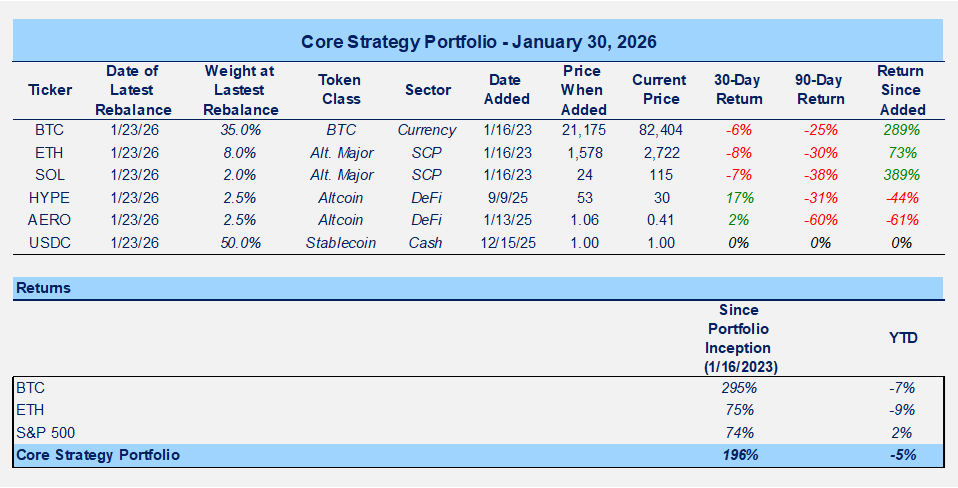
Task: Select the Ticker column header
Action: pyautogui.click(x=49, y=90)
